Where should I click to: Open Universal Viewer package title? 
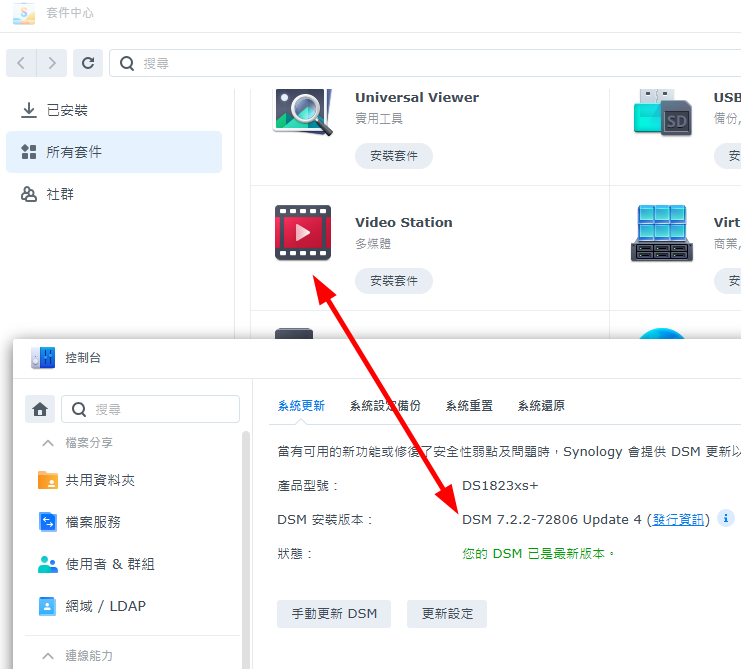point(417,97)
